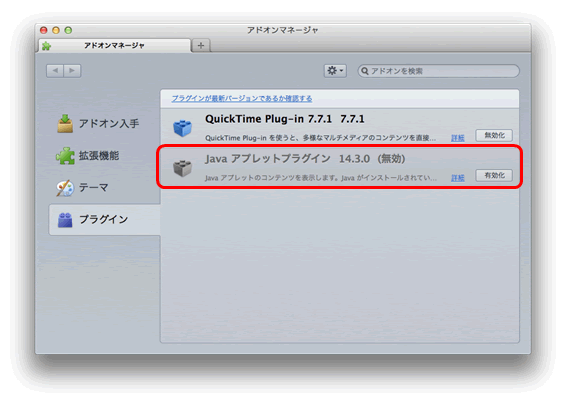Click the gray Java plugin brick icon
Screen dimensions: 567x393
tap(183, 168)
